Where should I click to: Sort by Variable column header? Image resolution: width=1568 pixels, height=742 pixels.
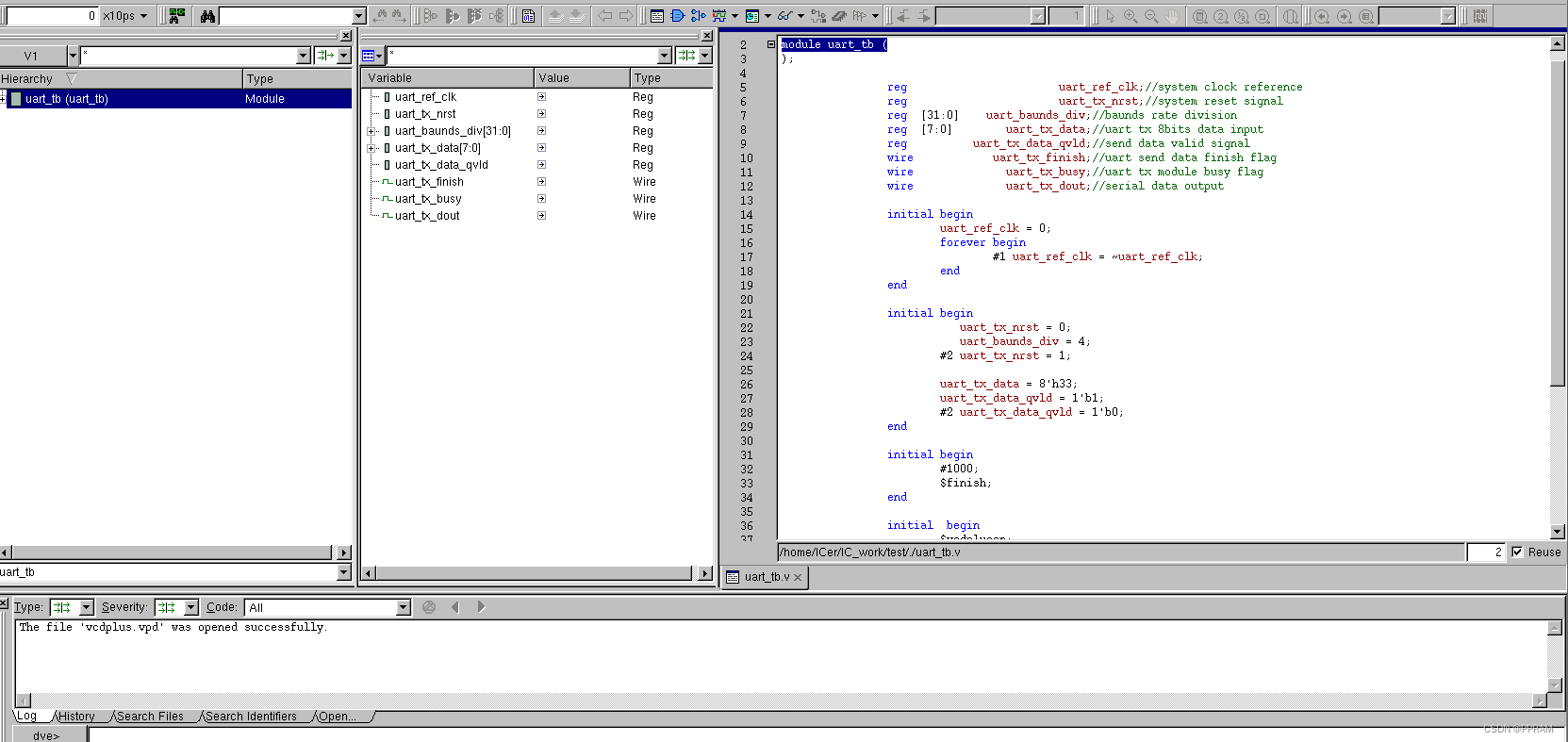click(x=449, y=78)
